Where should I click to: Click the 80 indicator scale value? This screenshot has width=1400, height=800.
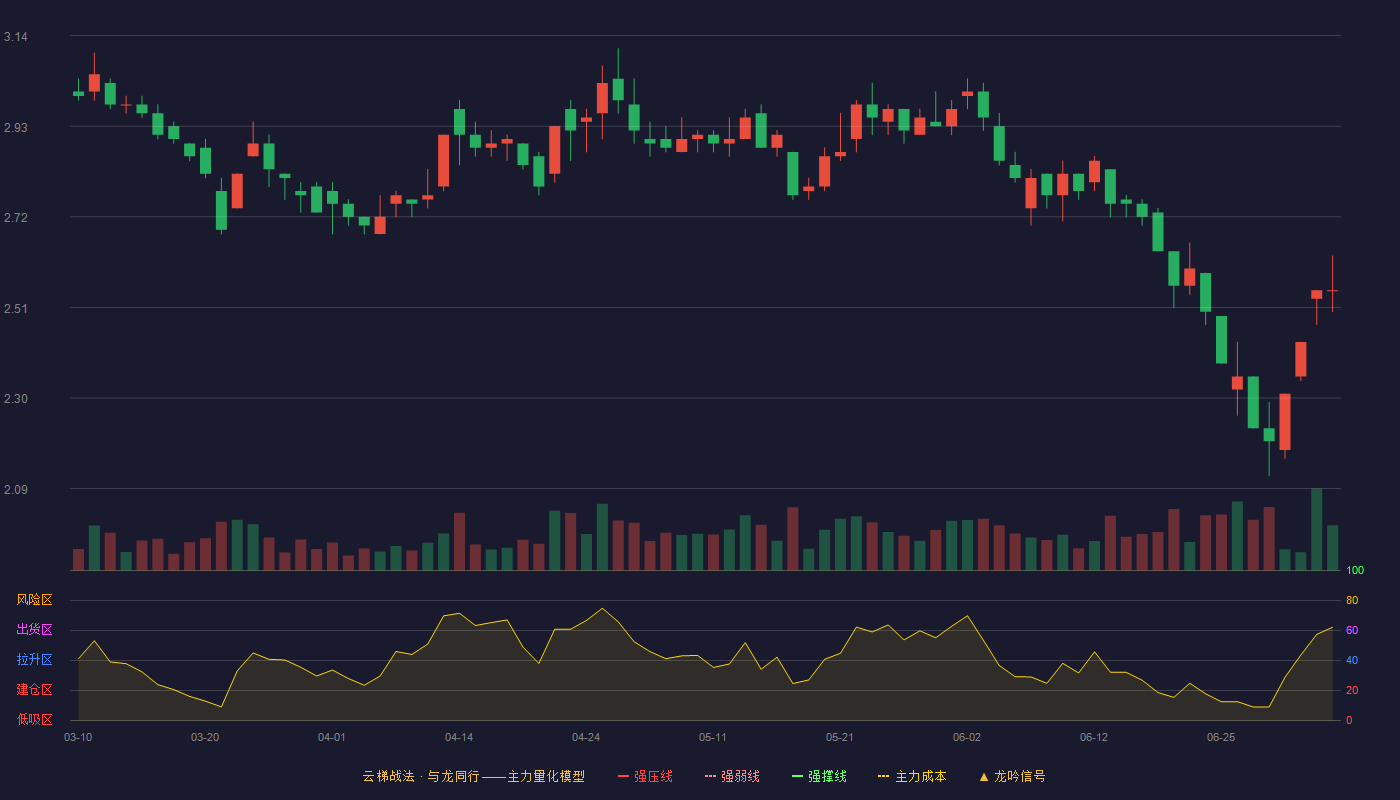tap(1352, 600)
